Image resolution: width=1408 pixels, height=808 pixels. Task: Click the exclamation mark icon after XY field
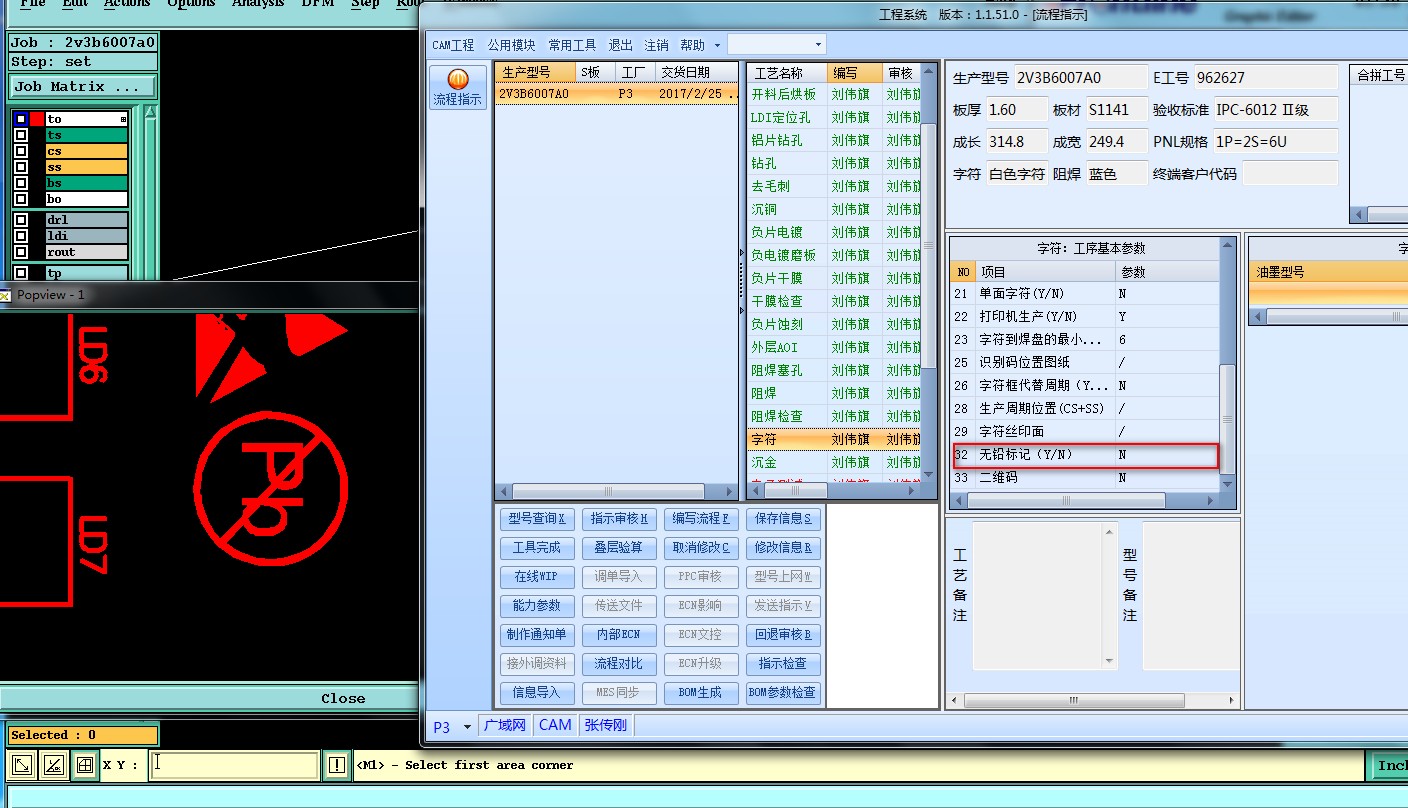(337, 766)
